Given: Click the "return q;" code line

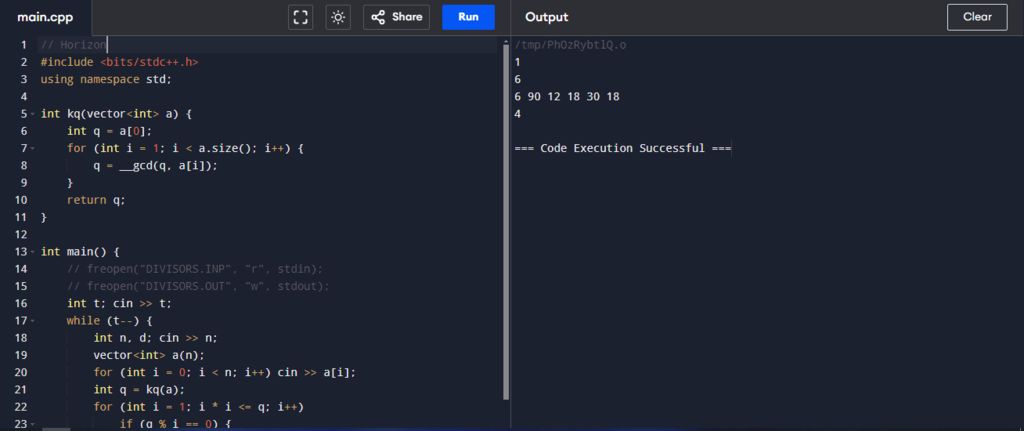Looking at the screenshot, I should click(x=96, y=200).
